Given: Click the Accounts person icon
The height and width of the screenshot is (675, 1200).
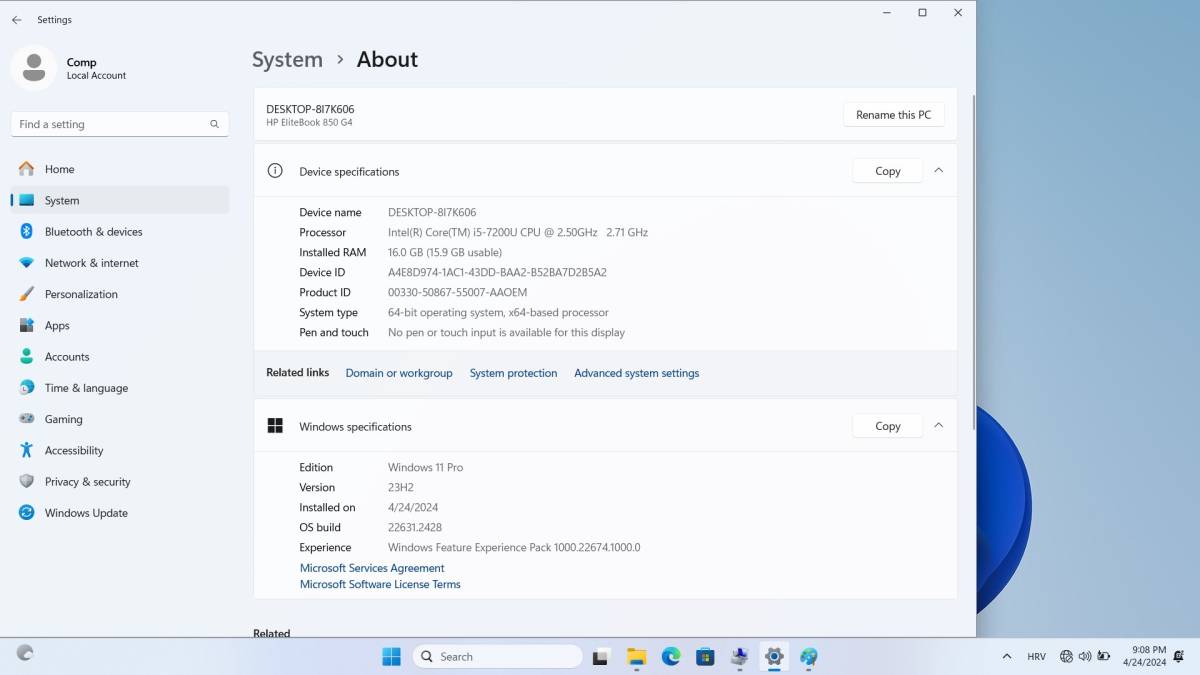Looking at the screenshot, I should click(x=26, y=356).
